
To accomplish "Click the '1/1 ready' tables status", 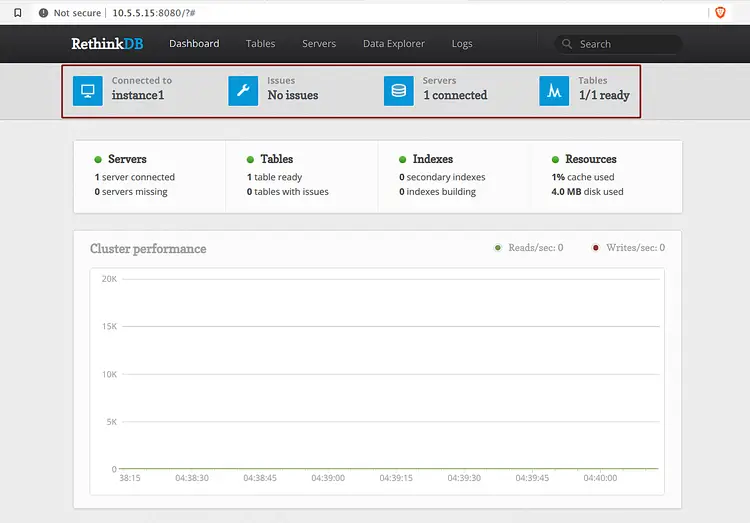I will [x=604, y=95].
